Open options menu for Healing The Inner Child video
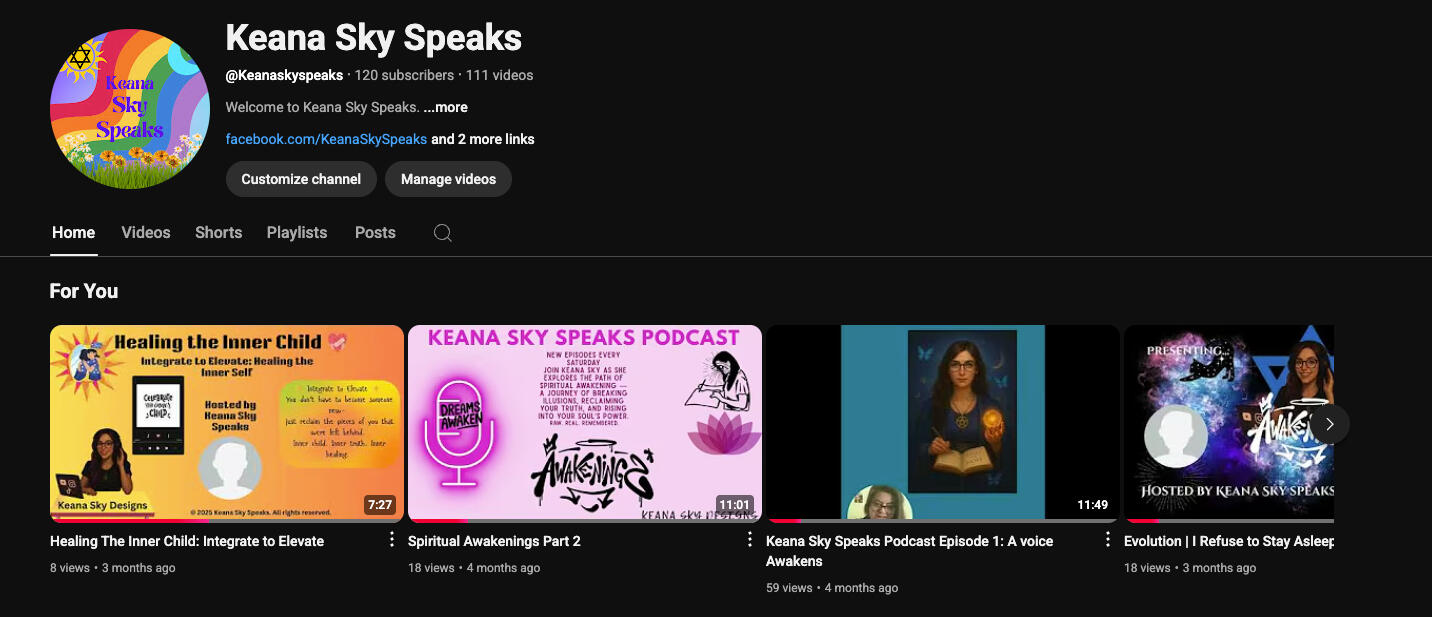Image resolution: width=1432 pixels, height=617 pixels. coord(392,540)
